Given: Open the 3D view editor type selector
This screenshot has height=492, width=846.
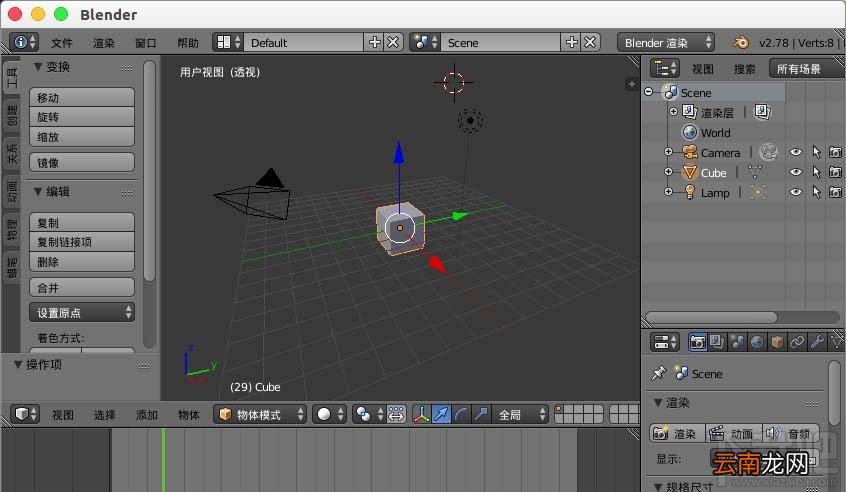Looking at the screenshot, I should pyautogui.click(x=25, y=414).
